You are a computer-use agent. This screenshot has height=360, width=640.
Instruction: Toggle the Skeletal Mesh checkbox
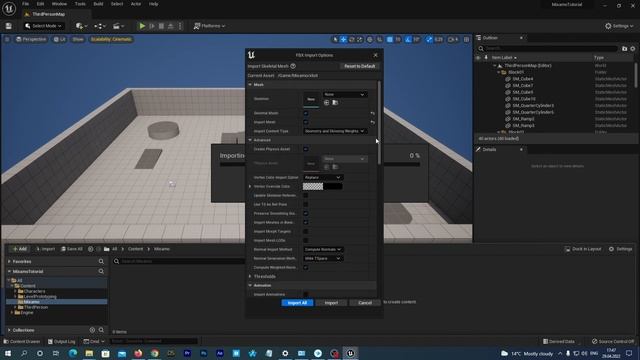[306, 113]
